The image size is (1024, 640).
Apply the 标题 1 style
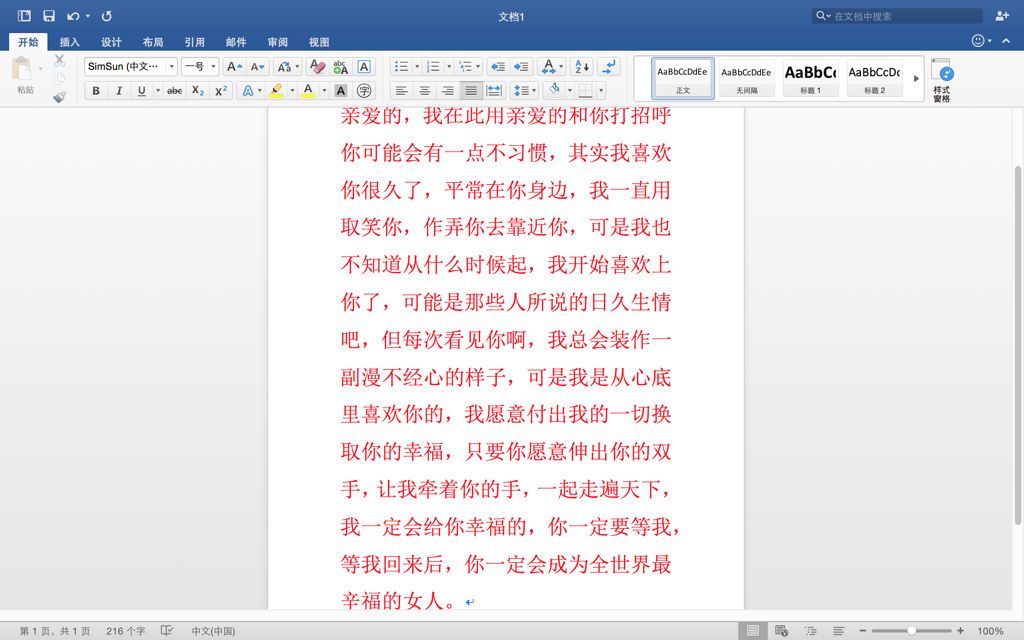[810, 78]
